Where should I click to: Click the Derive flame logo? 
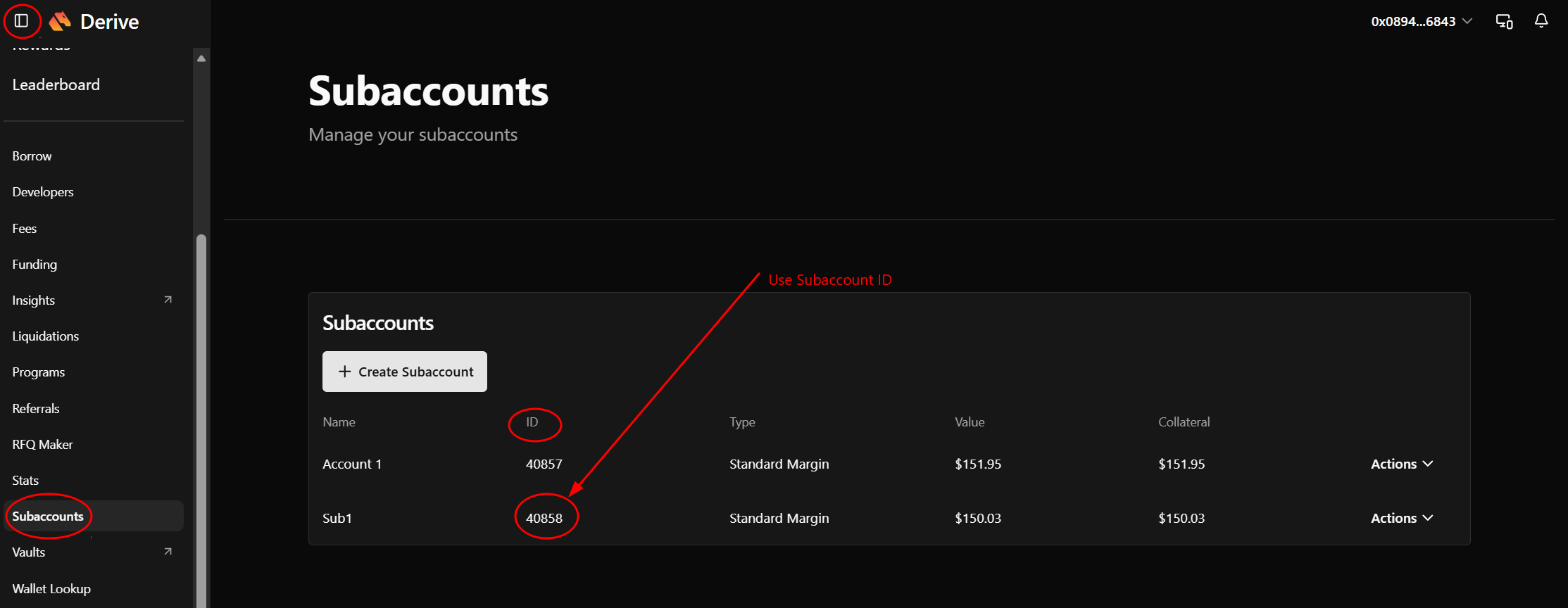pyautogui.click(x=61, y=21)
